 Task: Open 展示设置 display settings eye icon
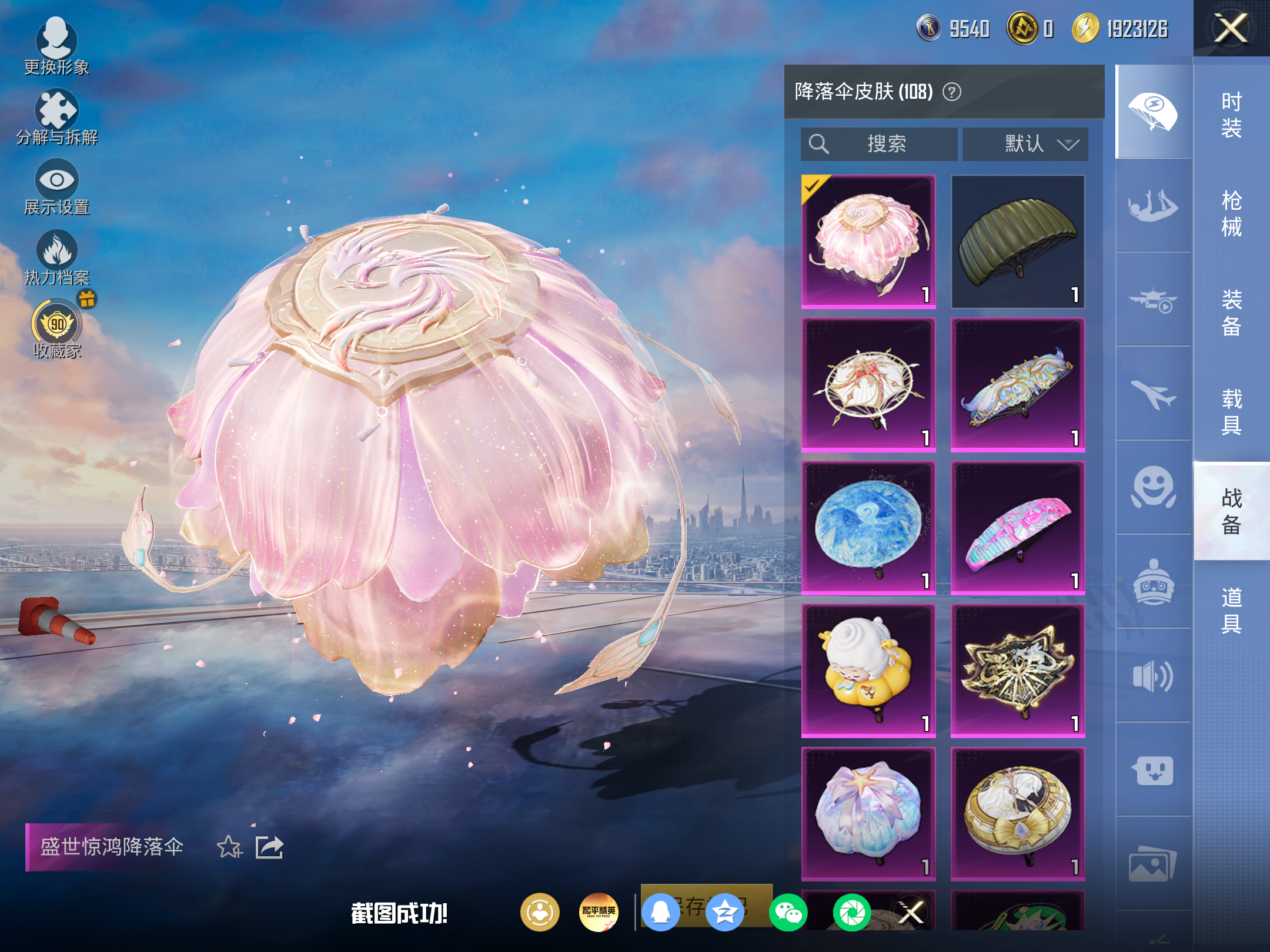pos(56,188)
